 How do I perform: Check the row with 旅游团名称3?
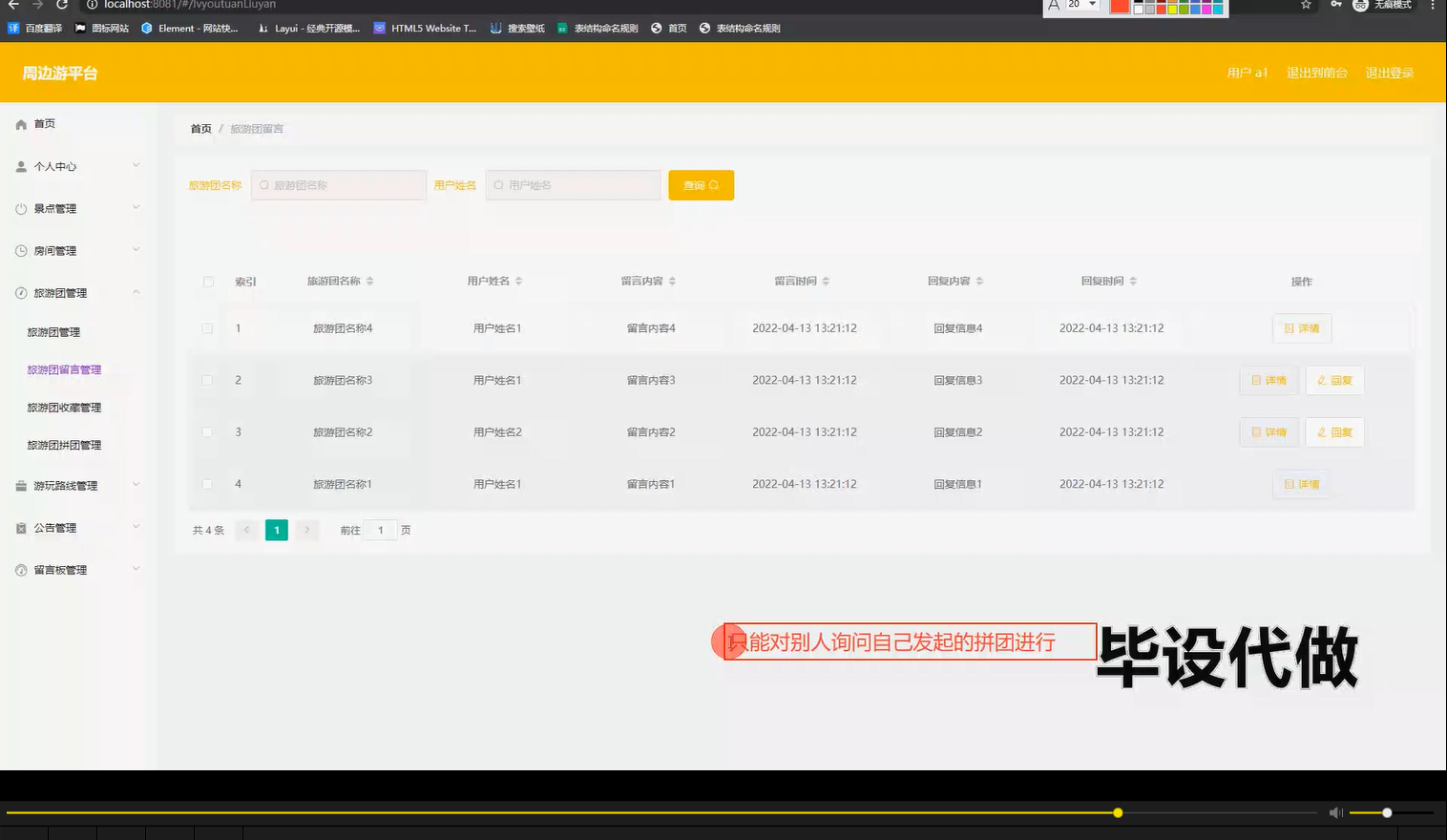pos(207,380)
